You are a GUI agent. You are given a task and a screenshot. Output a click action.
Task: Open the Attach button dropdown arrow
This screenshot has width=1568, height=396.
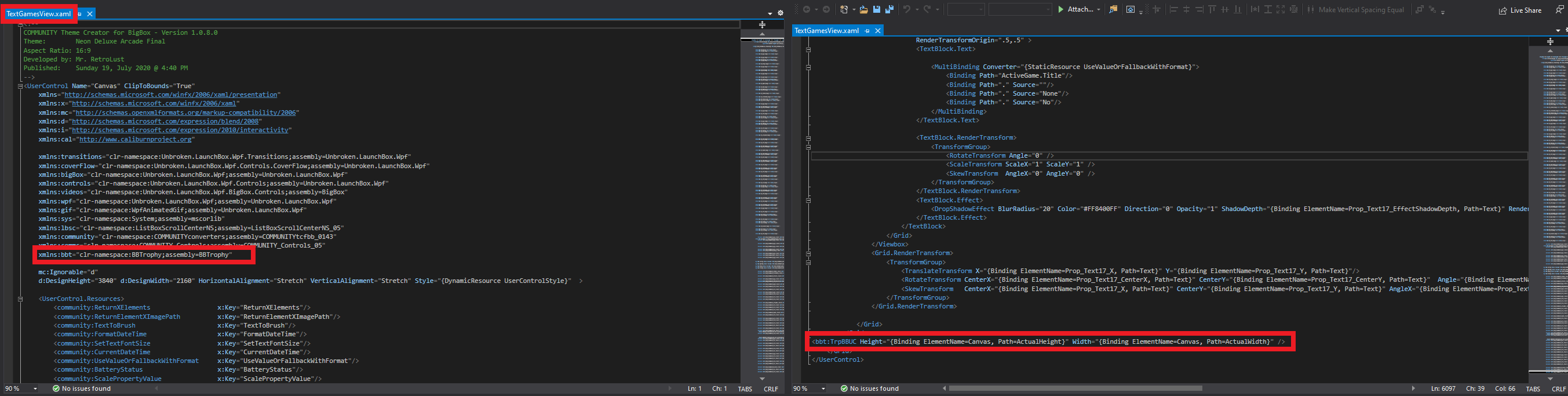pyautogui.click(x=1099, y=10)
